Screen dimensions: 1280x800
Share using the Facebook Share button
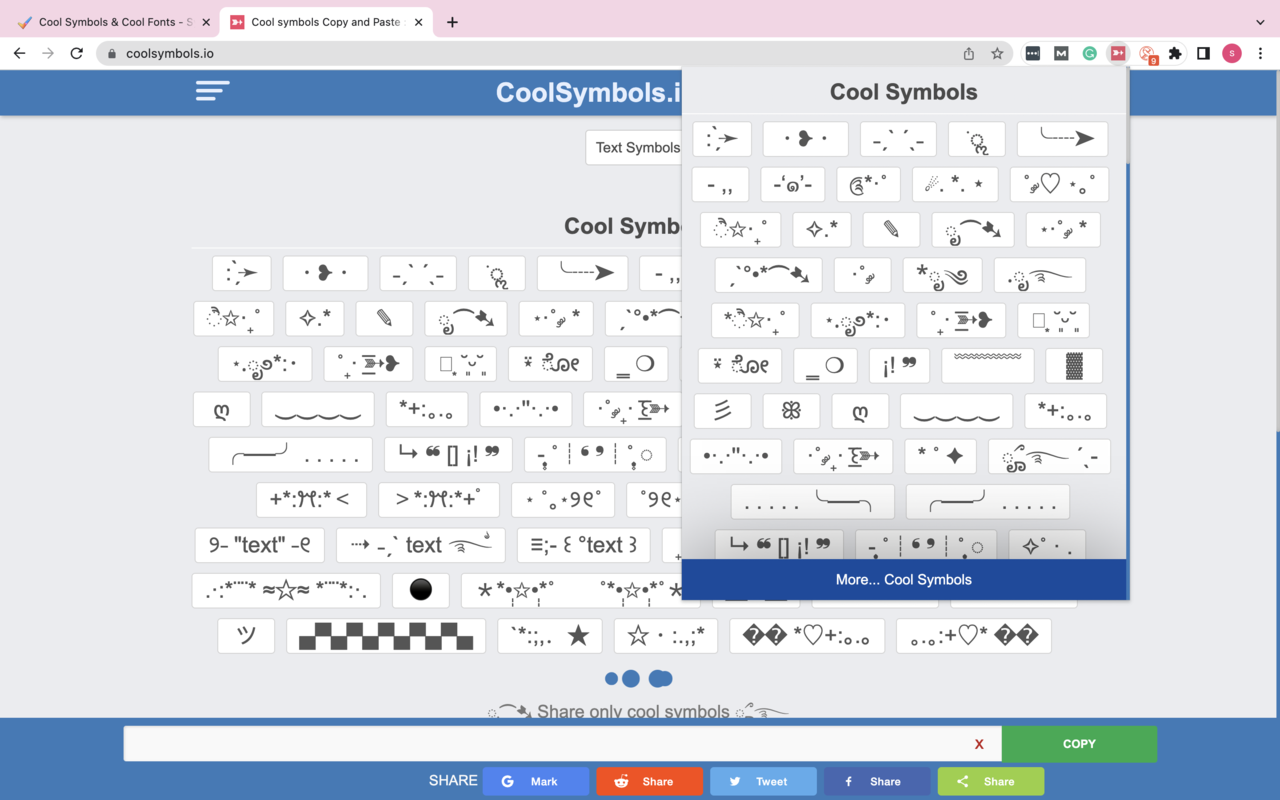point(877,781)
